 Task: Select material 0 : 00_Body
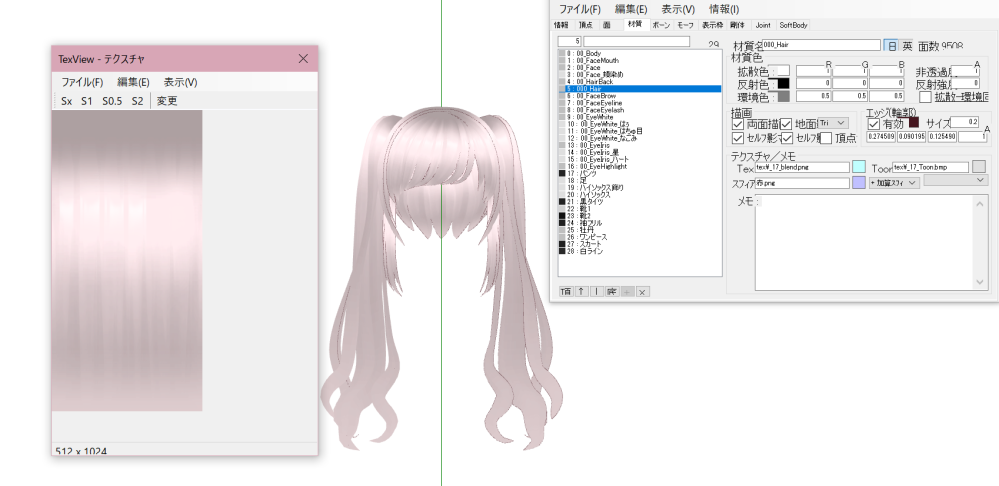point(640,54)
